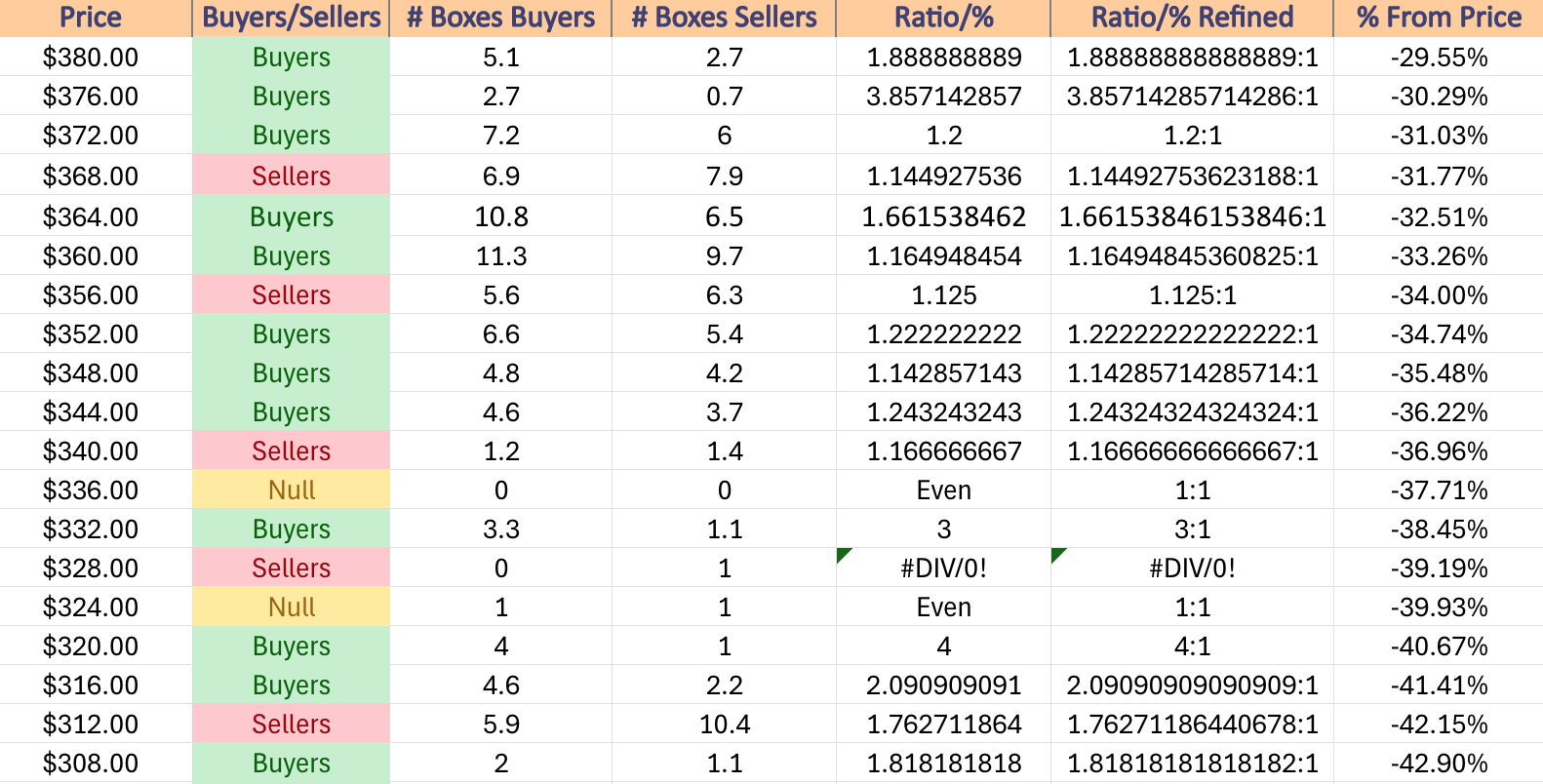Select the 3.857142857 ratio cell
The width and height of the screenshot is (1543, 784).
[x=943, y=97]
